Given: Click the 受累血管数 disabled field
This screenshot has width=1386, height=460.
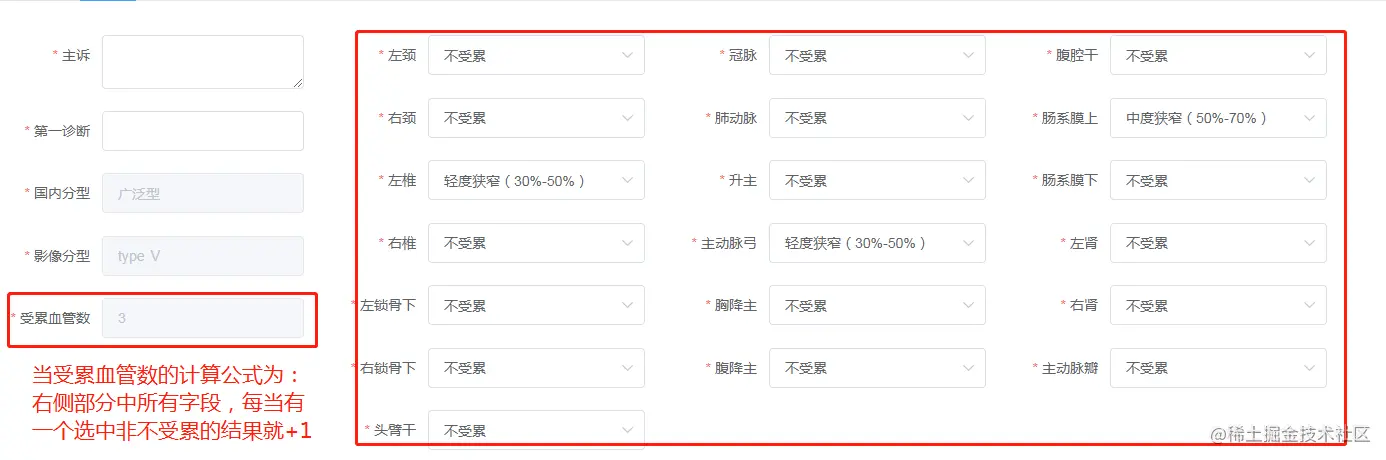Looking at the screenshot, I should coord(203,318).
